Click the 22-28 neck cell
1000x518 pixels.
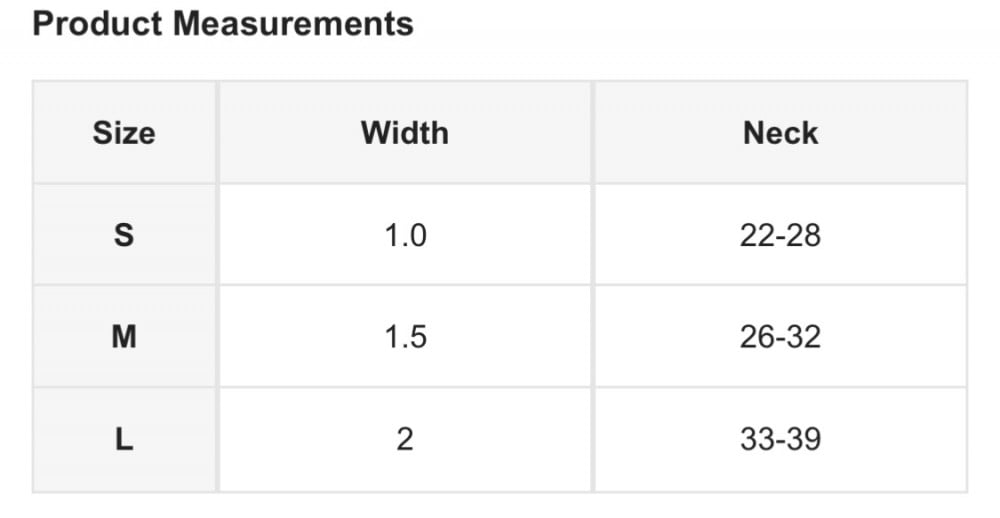(x=780, y=235)
